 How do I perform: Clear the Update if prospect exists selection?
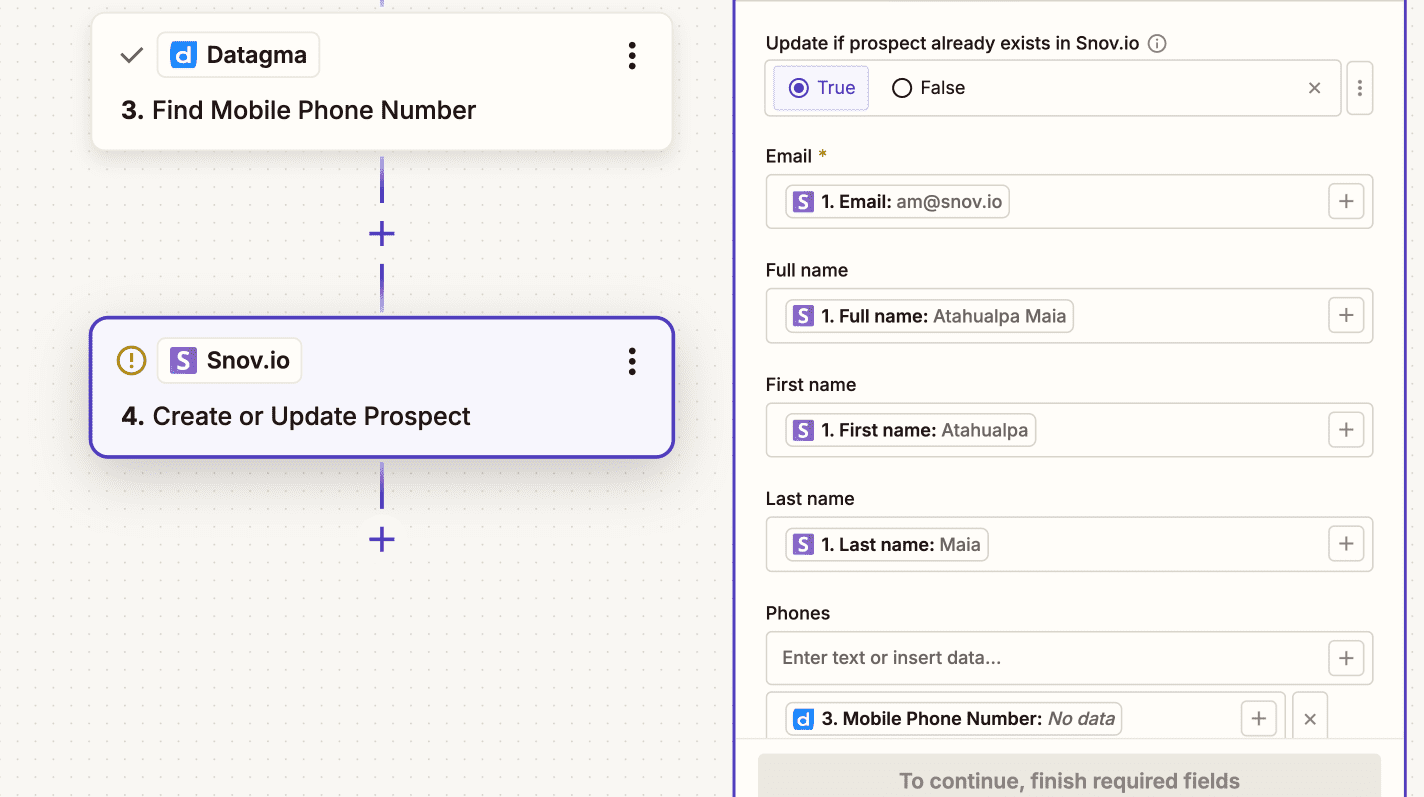coord(1314,88)
